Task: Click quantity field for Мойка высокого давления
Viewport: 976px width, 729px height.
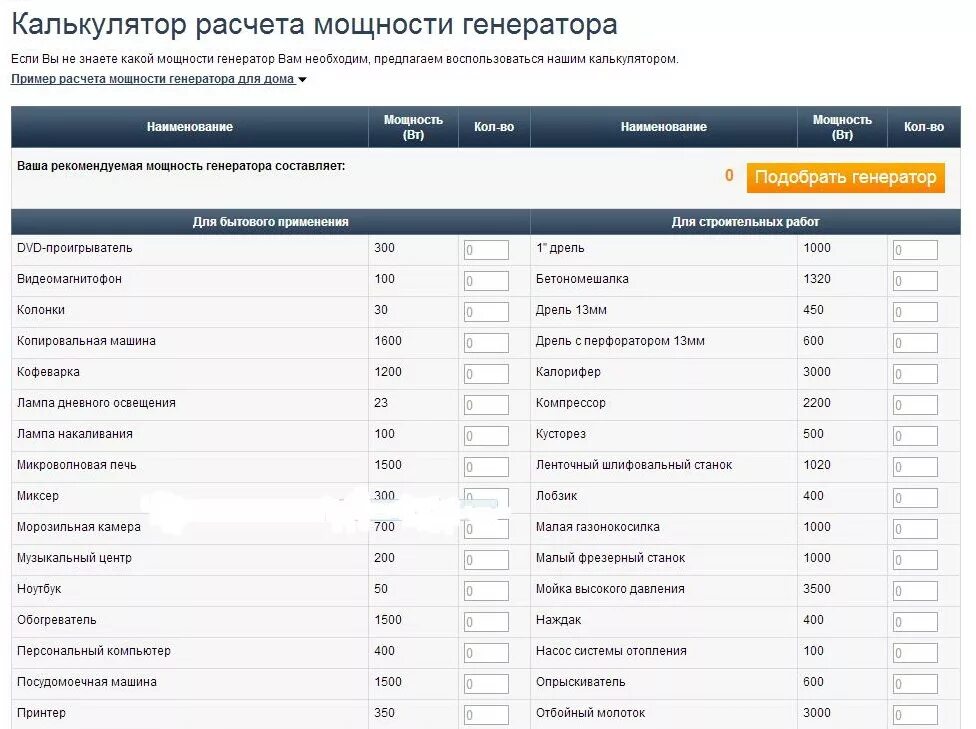Action: coord(915,591)
